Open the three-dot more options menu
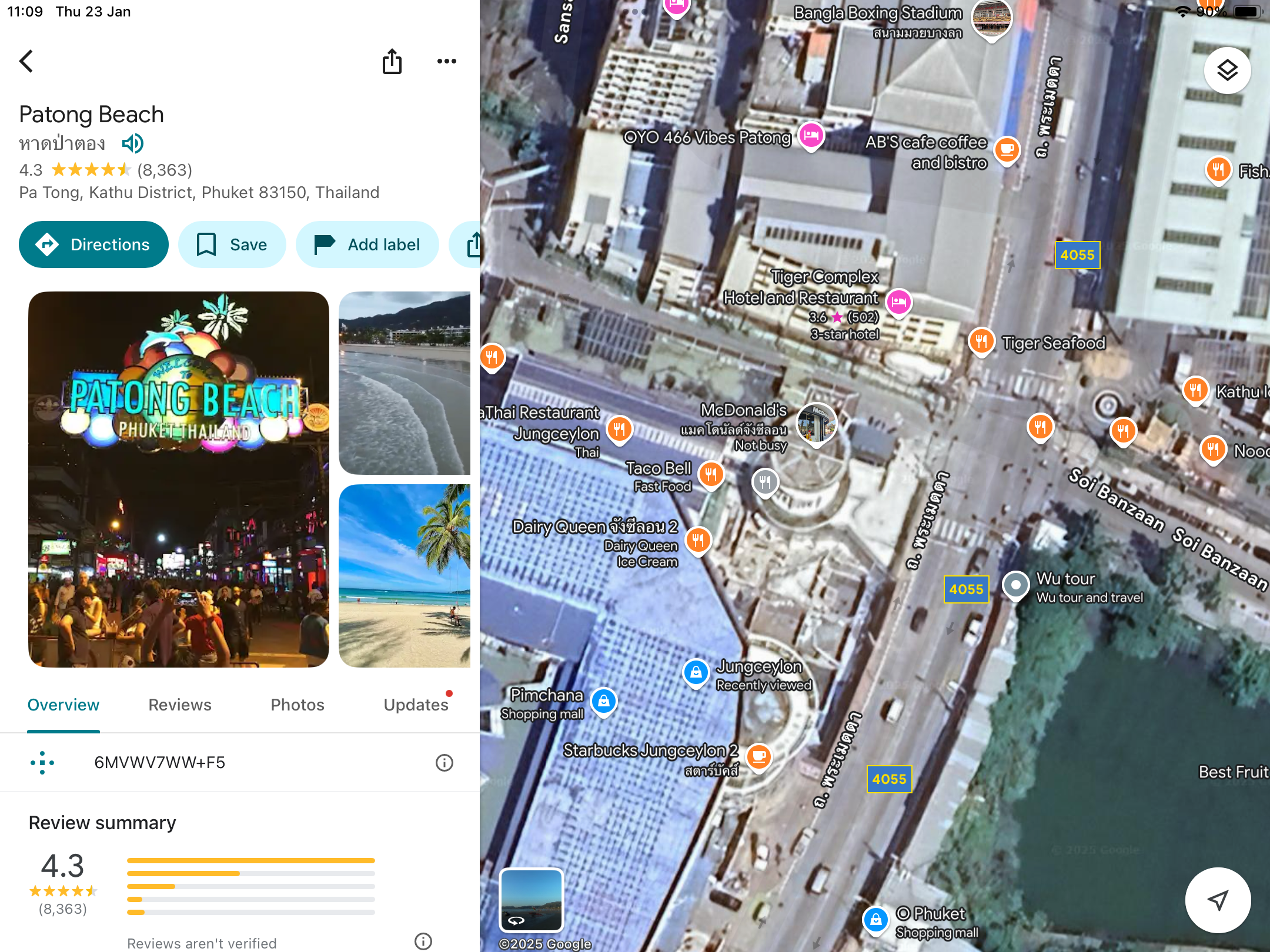Viewport: 1270px width, 952px height. [x=447, y=61]
